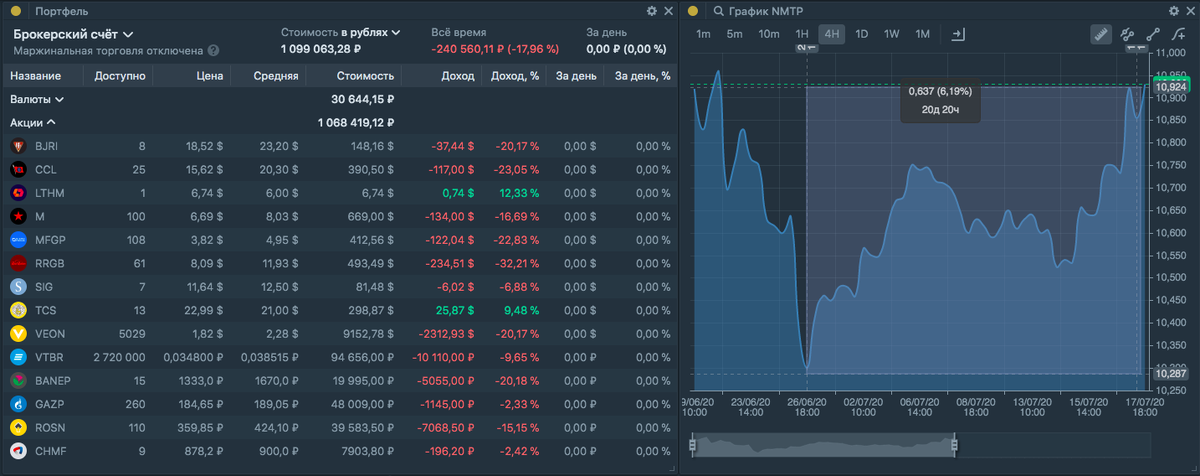The width and height of the screenshot is (1200, 476).
Task: Sort by the Доход, % column header
Action: (514, 76)
